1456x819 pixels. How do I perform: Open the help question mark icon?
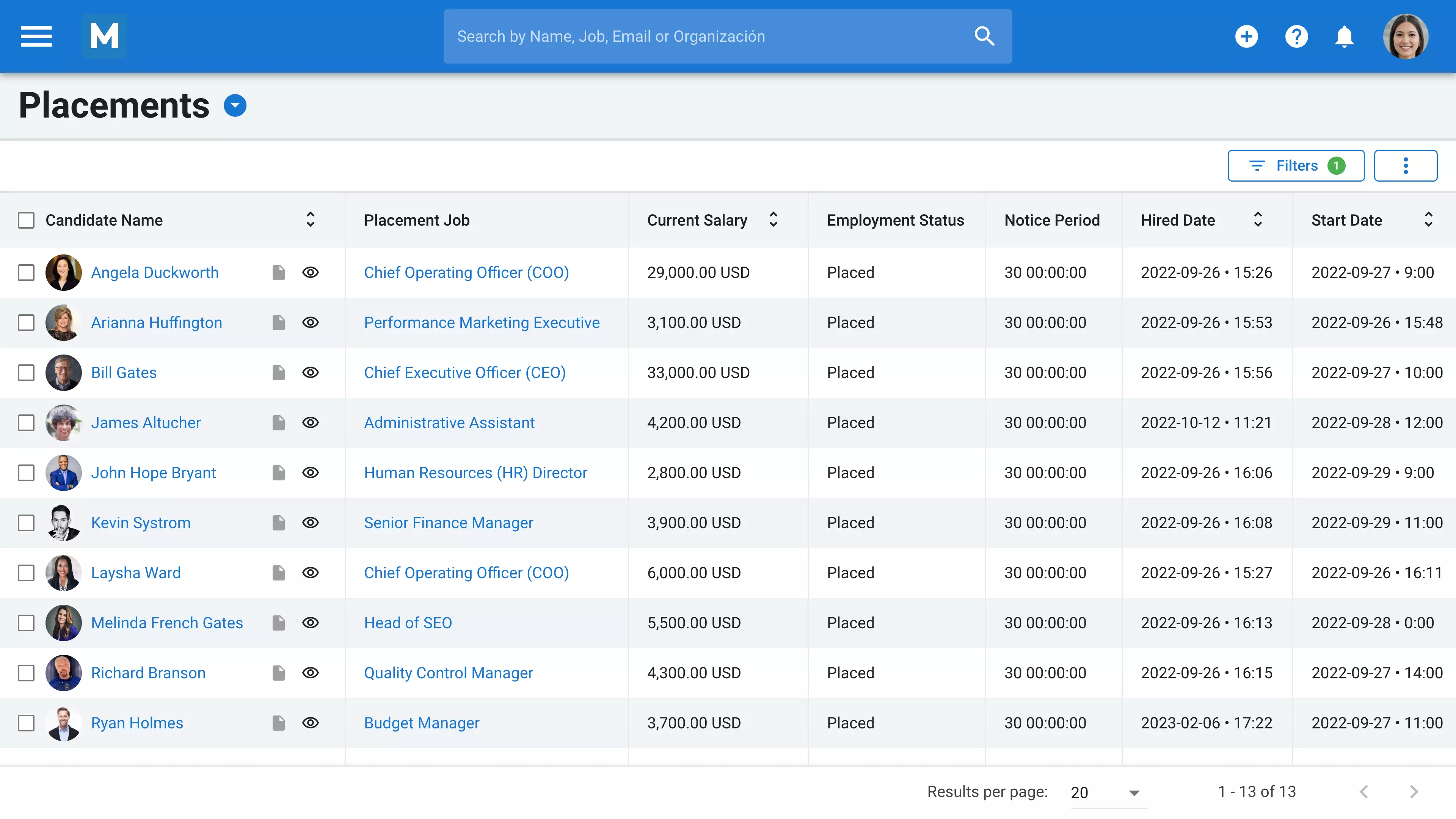(1297, 36)
